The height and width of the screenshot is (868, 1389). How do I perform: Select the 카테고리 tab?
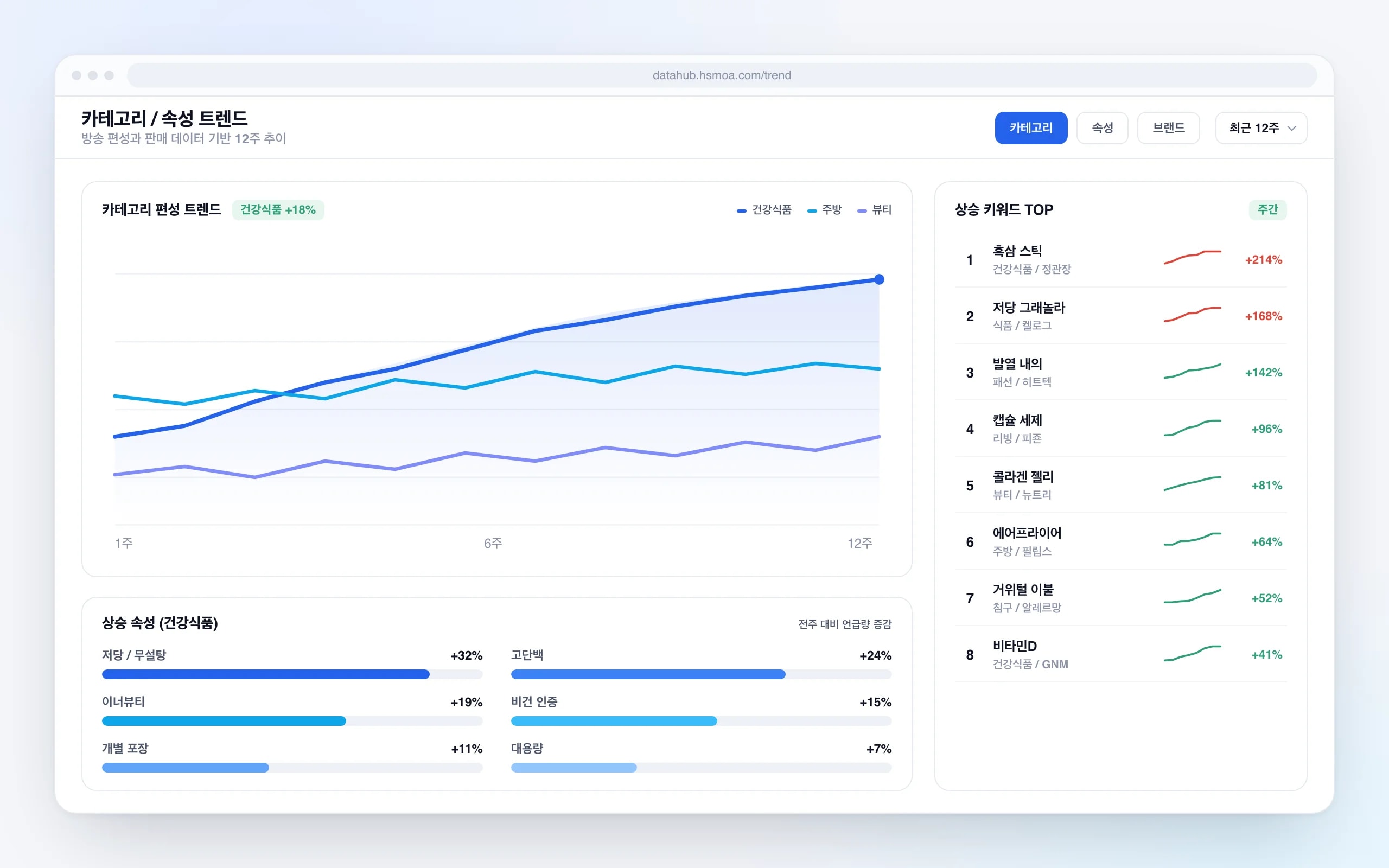1031,128
